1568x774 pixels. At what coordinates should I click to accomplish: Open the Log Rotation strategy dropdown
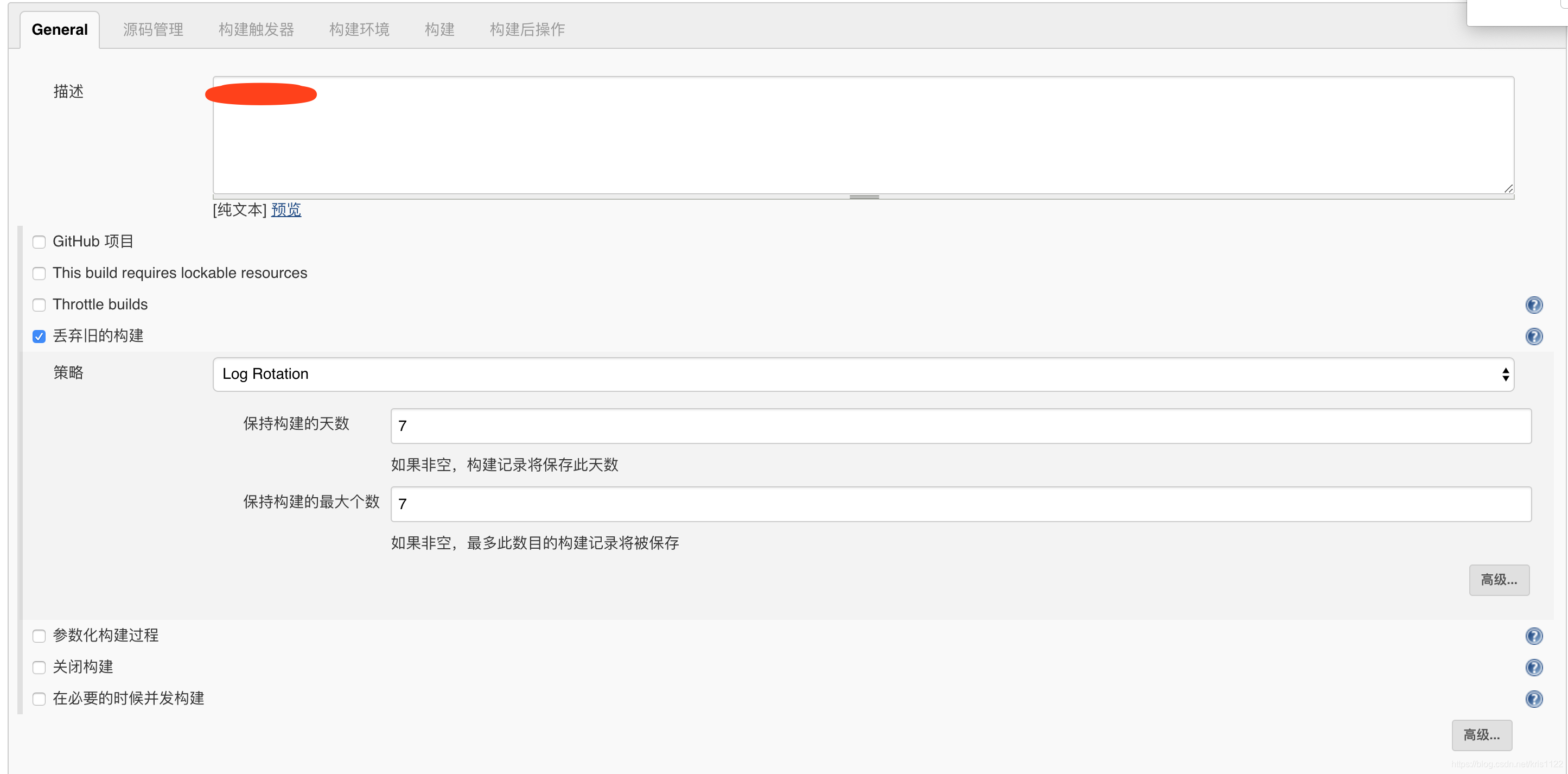coord(863,374)
